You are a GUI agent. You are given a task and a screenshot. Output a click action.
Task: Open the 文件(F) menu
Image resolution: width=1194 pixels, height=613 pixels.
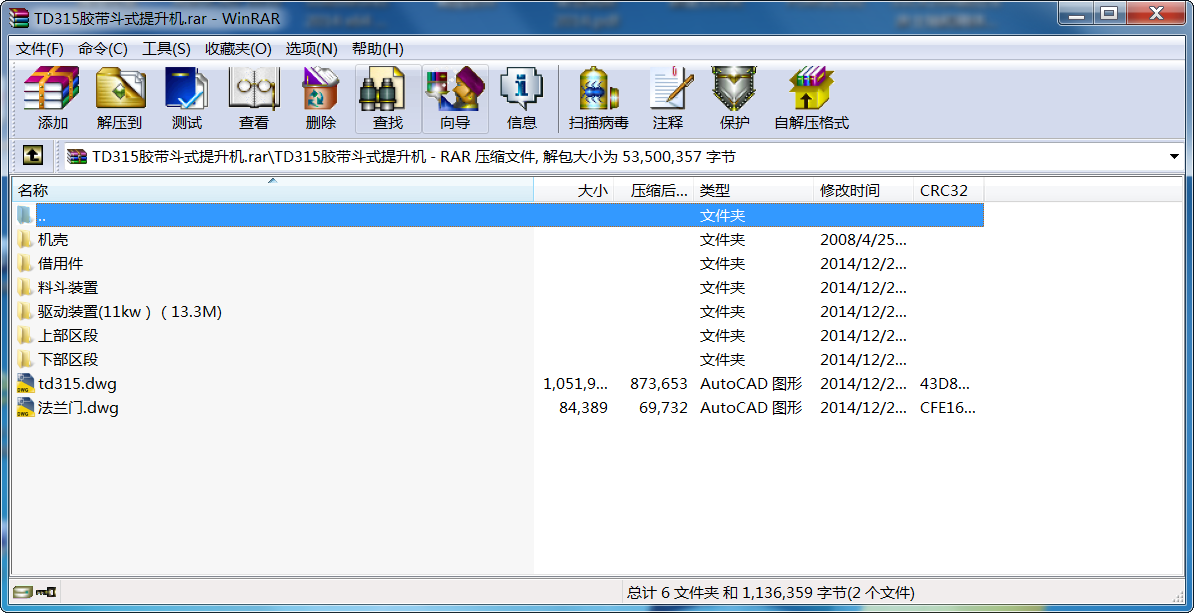click(40, 49)
